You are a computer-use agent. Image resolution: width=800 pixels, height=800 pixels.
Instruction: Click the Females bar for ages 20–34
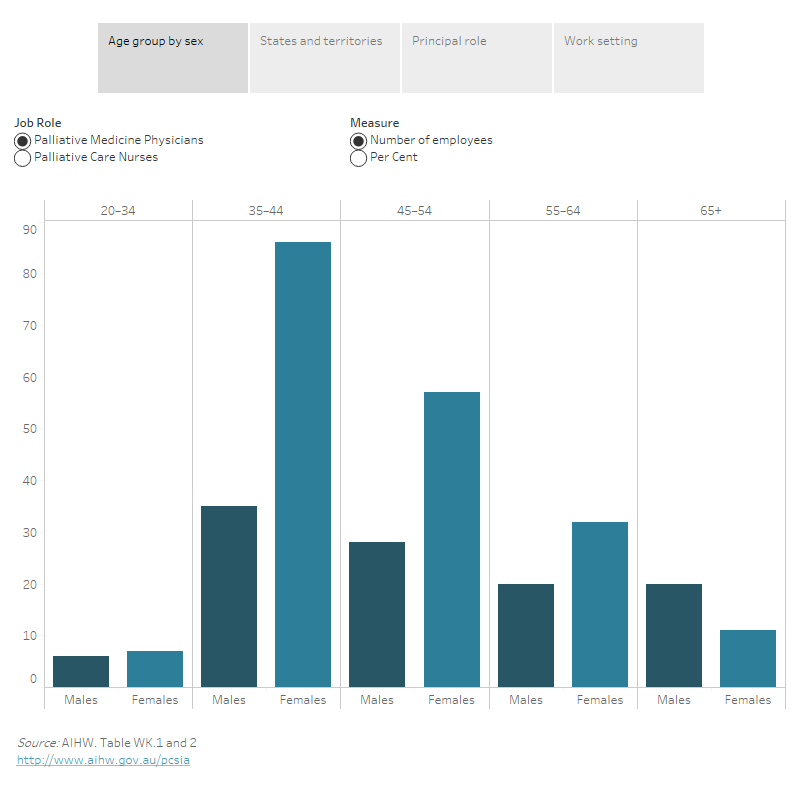155,669
